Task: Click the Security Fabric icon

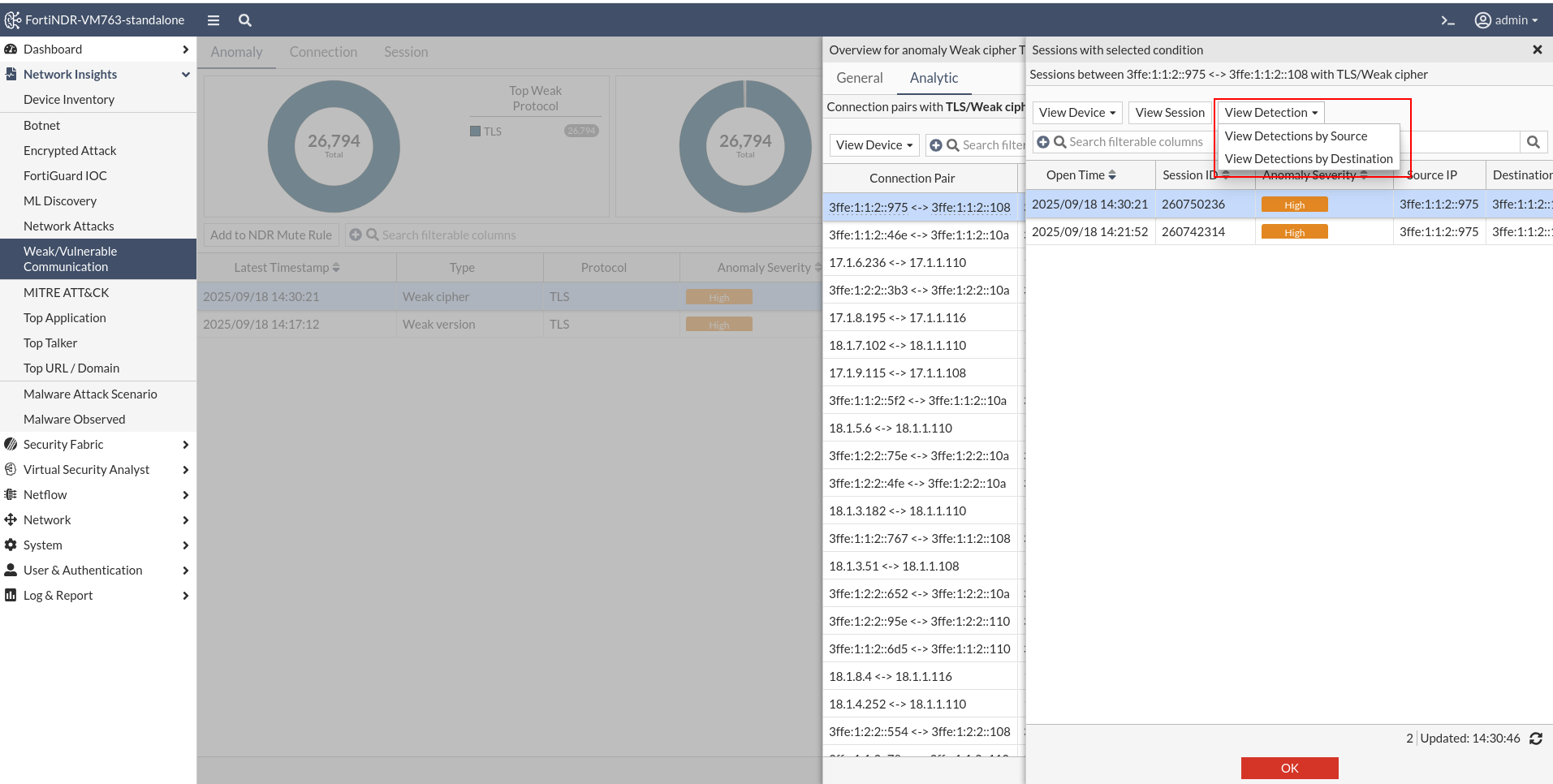Action: pos(11,445)
